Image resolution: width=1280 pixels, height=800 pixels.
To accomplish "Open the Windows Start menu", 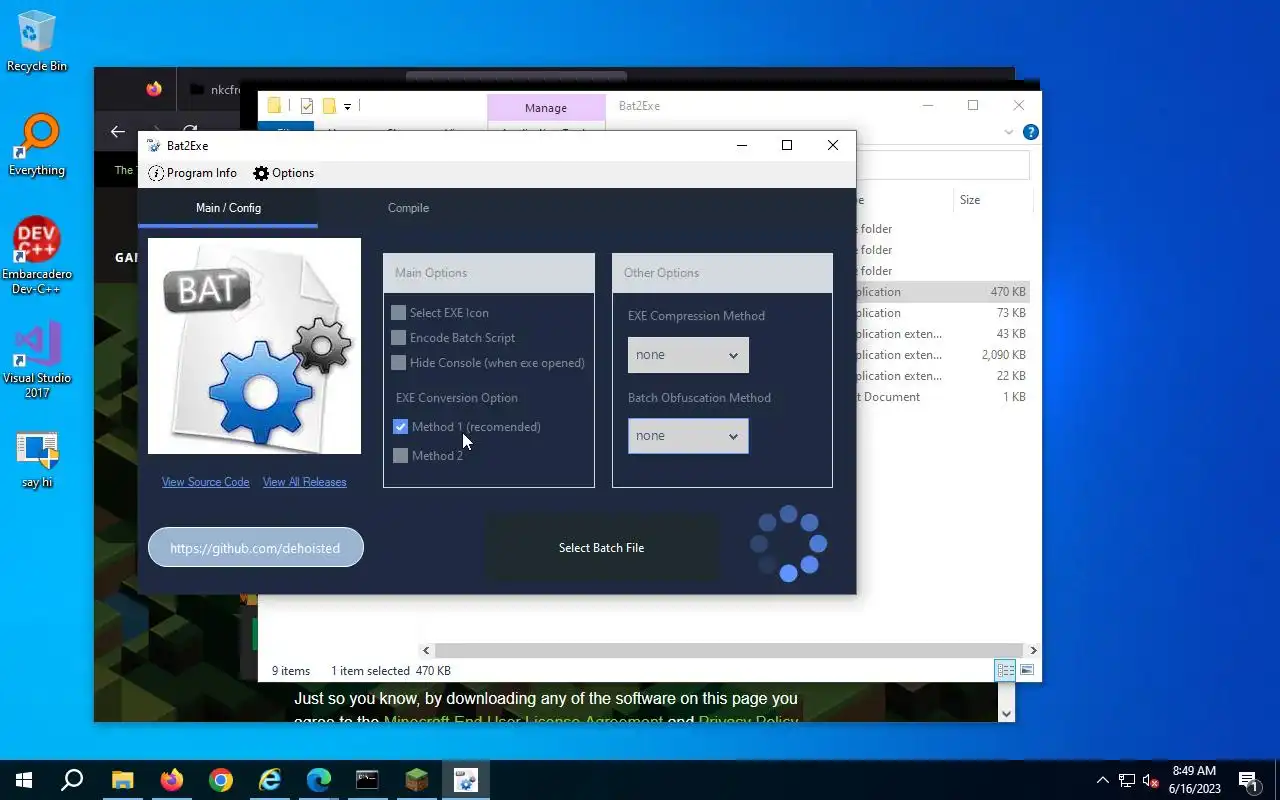I will tap(24, 780).
